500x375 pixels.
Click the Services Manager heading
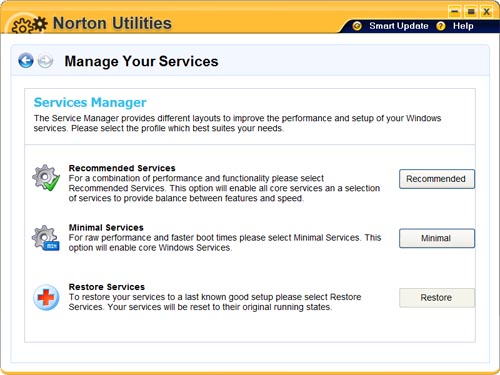click(90, 102)
